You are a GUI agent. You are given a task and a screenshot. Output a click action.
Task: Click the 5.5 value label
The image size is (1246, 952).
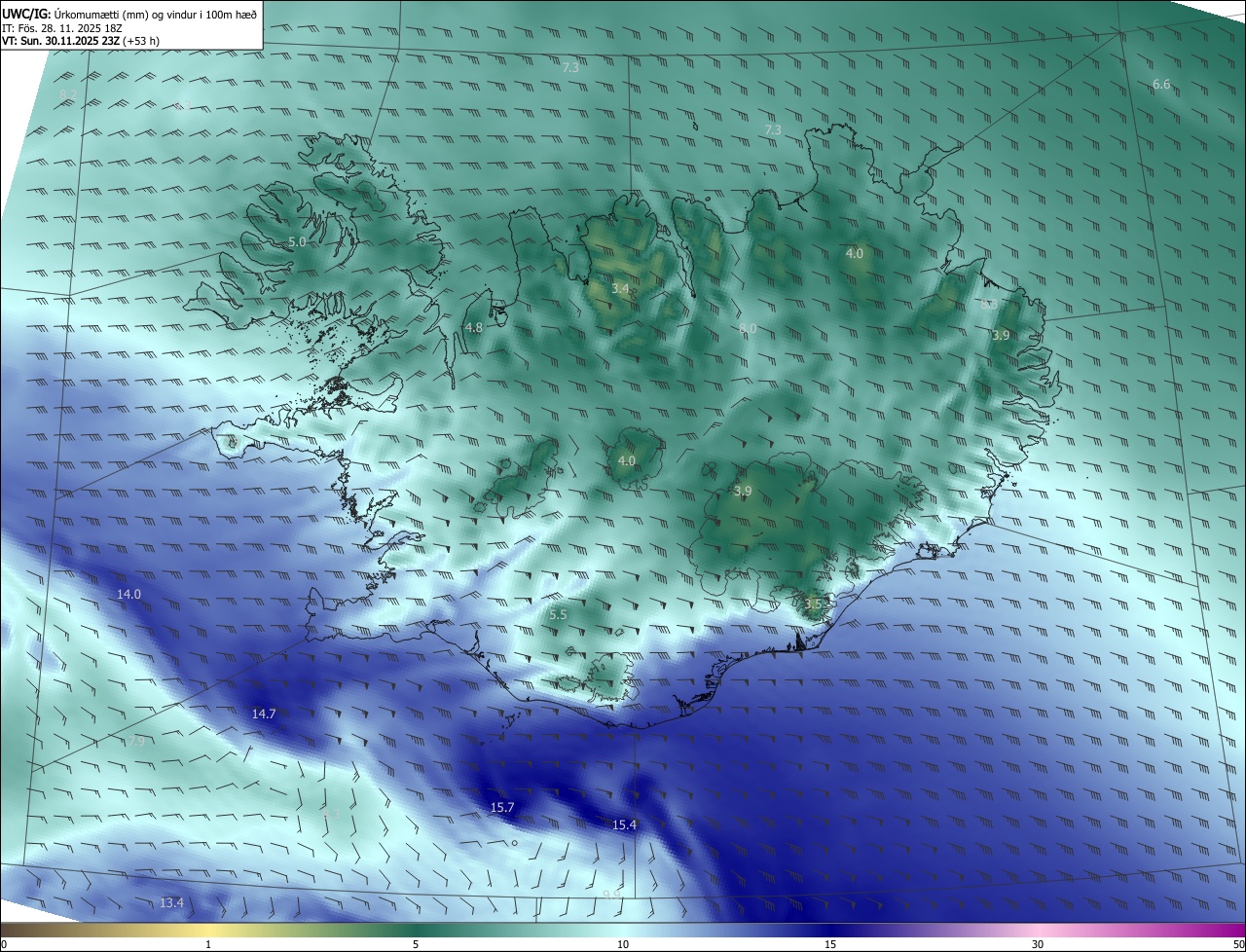pyautogui.click(x=558, y=615)
